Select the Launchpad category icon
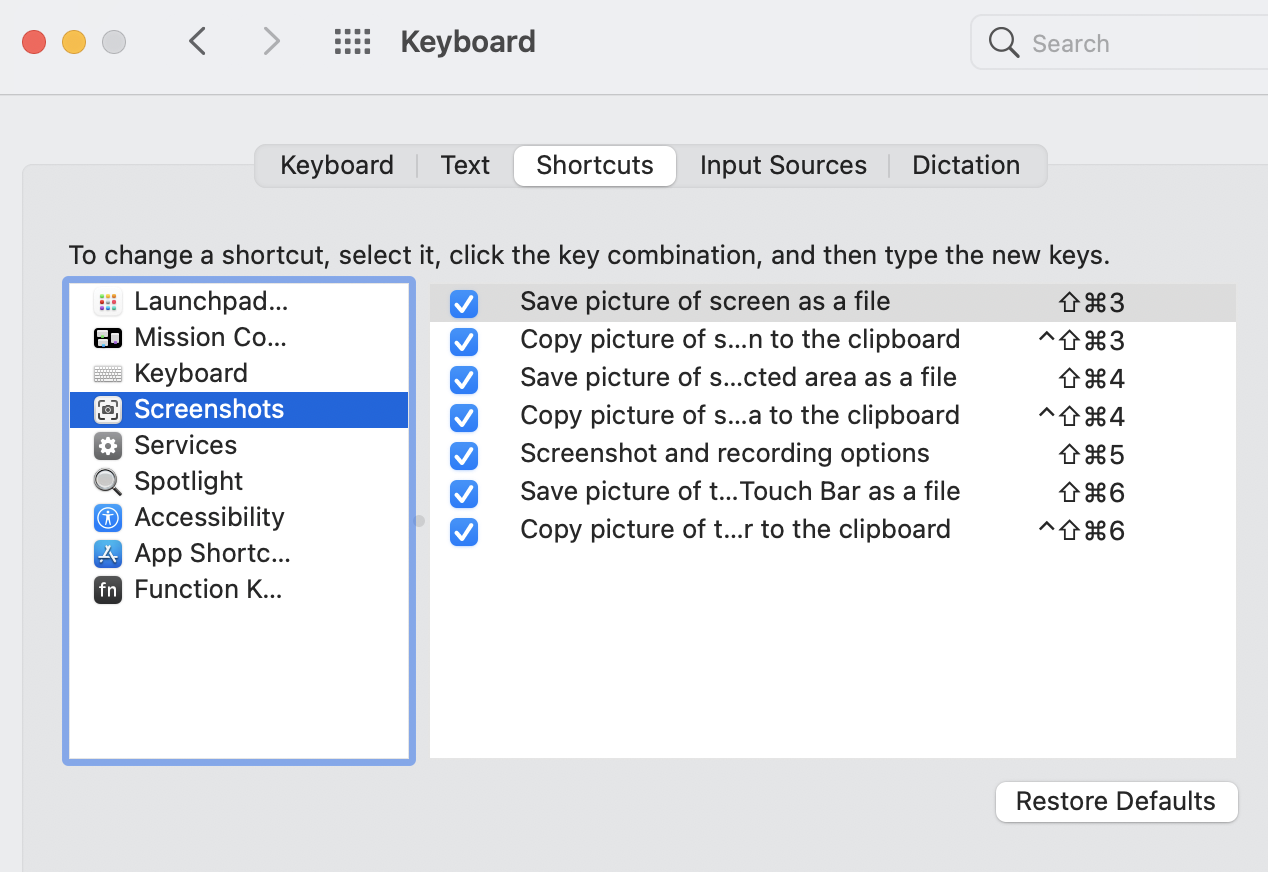This screenshot has height=872, width=1268. click(107, 301)
